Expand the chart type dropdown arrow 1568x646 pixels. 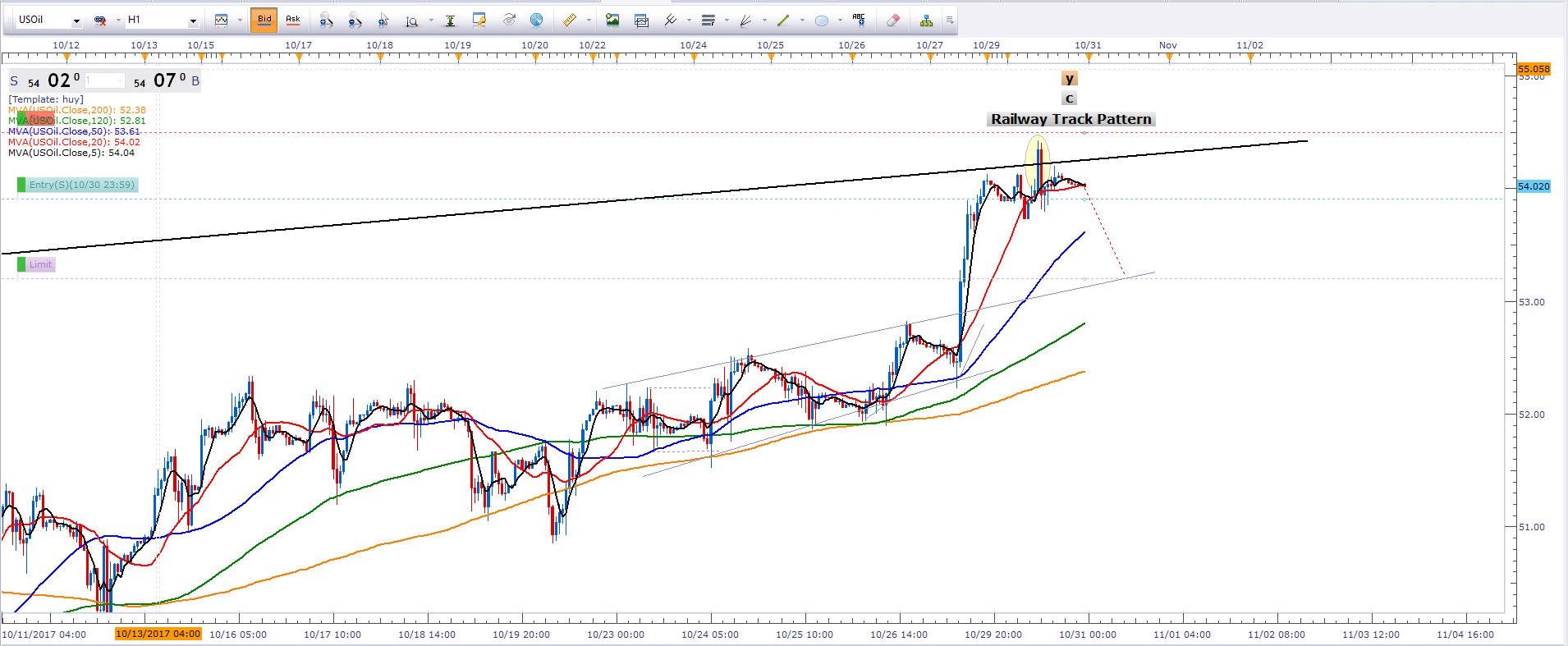[240, 21]
